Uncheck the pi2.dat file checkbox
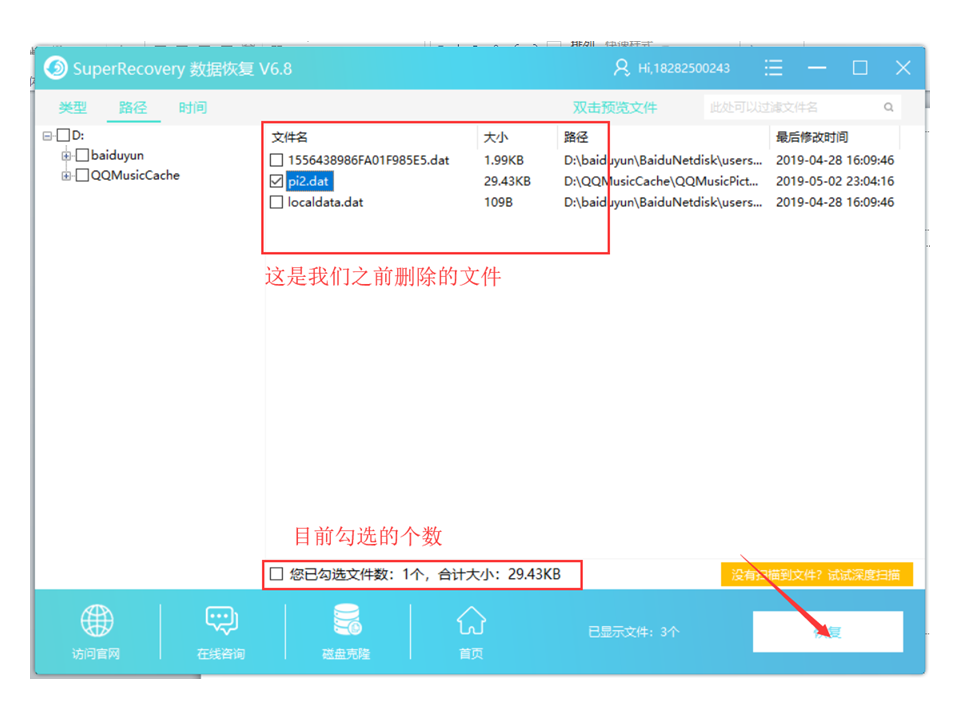The height and width of the screenshot is (720, 960). coord(276,181)
